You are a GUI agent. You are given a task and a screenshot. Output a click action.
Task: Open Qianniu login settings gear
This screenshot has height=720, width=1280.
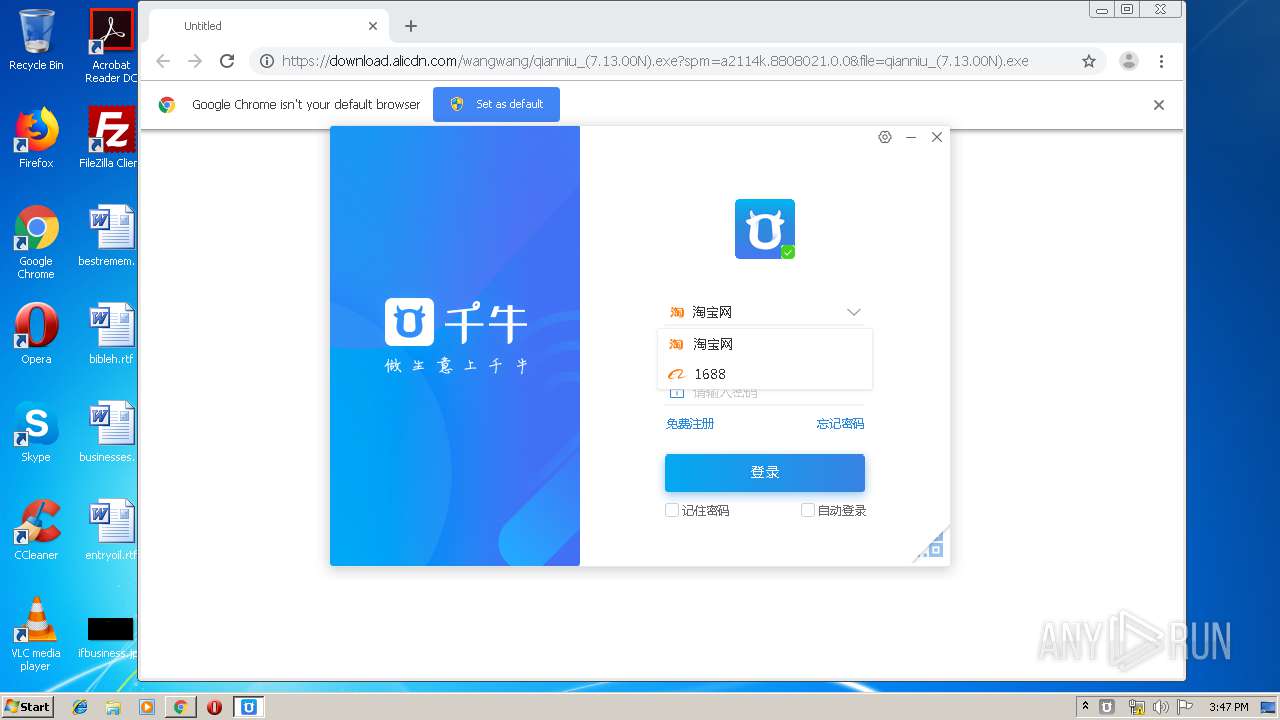(x=885, y=137)
